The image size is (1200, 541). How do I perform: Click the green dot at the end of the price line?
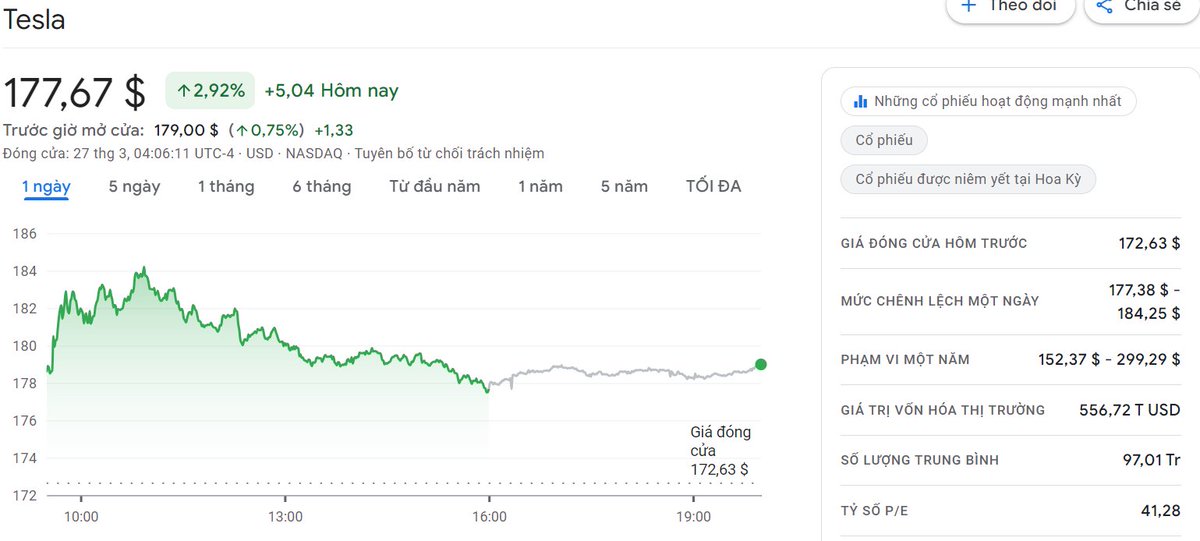point(761,365)
